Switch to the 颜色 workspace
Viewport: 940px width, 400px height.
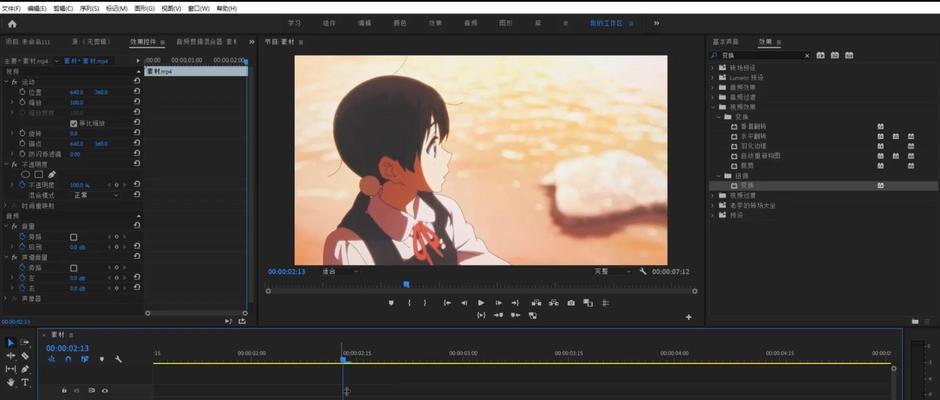(x=399, y=23)
